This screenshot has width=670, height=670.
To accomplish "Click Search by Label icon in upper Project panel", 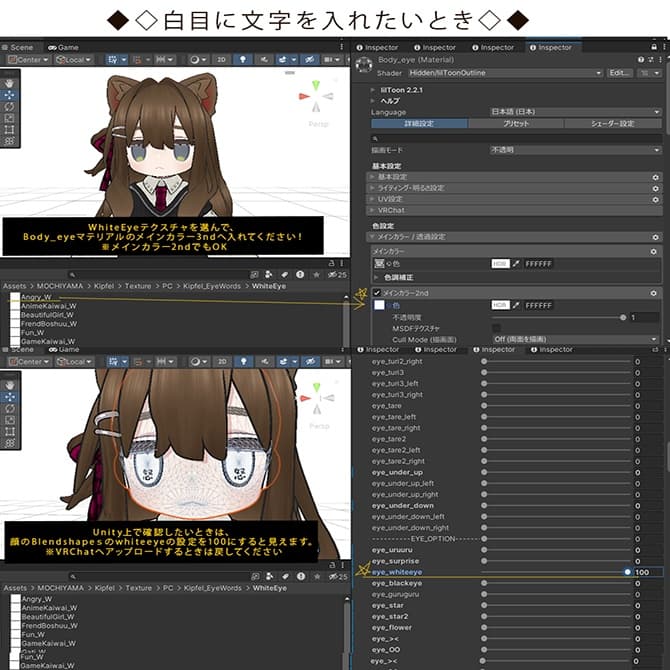I will pos(284,274).
